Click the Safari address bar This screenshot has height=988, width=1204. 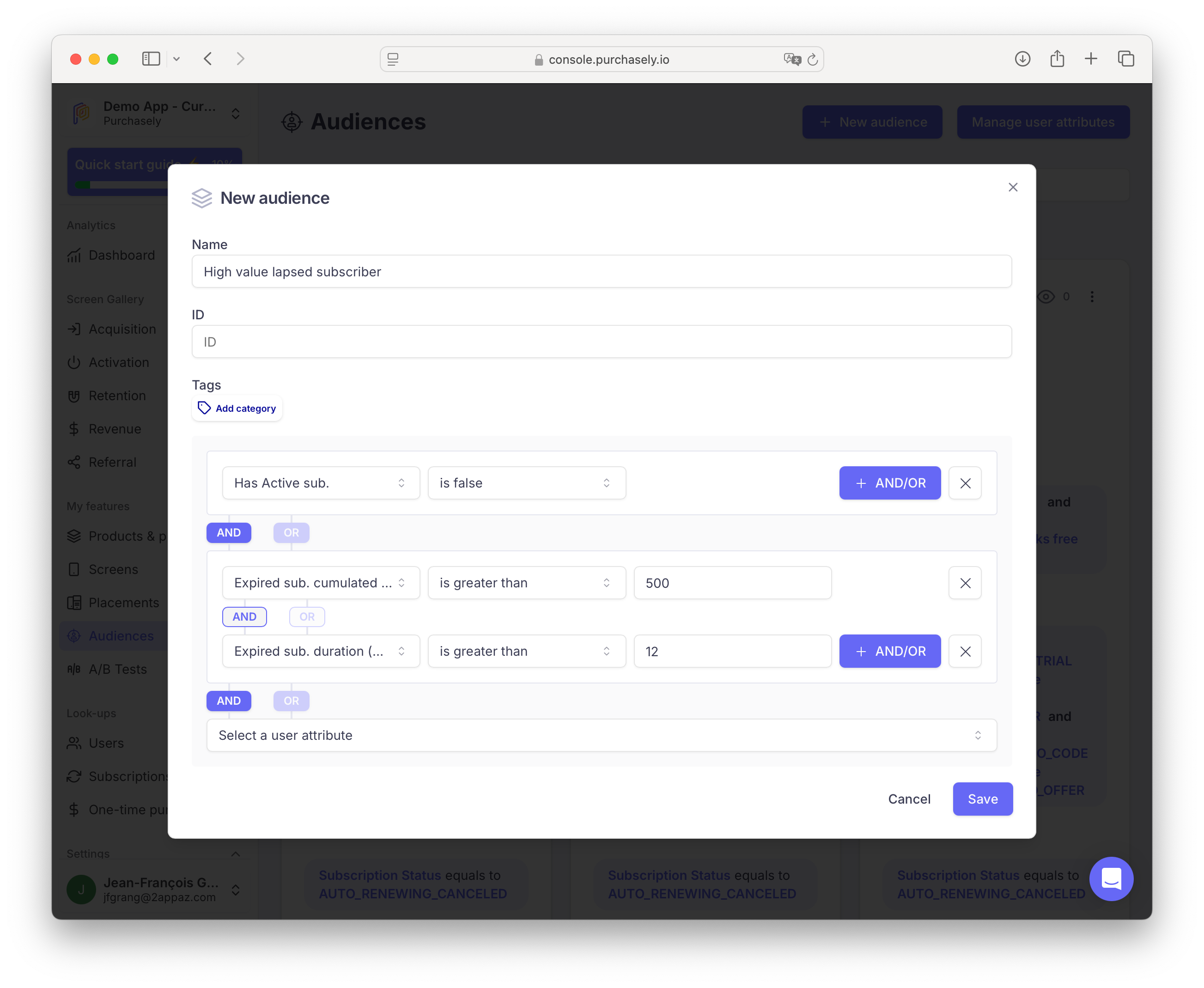(x=602, y=59)
